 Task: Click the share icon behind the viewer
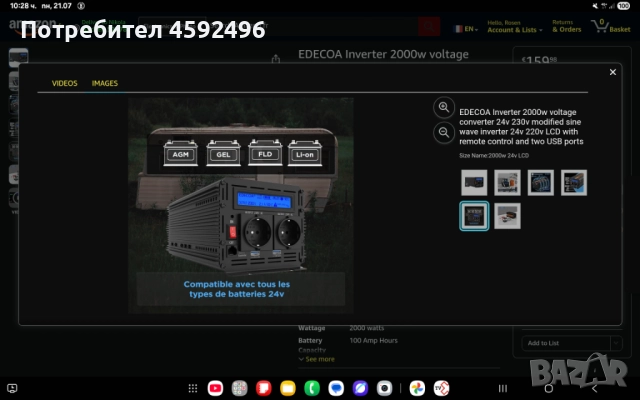coord(276,59)
